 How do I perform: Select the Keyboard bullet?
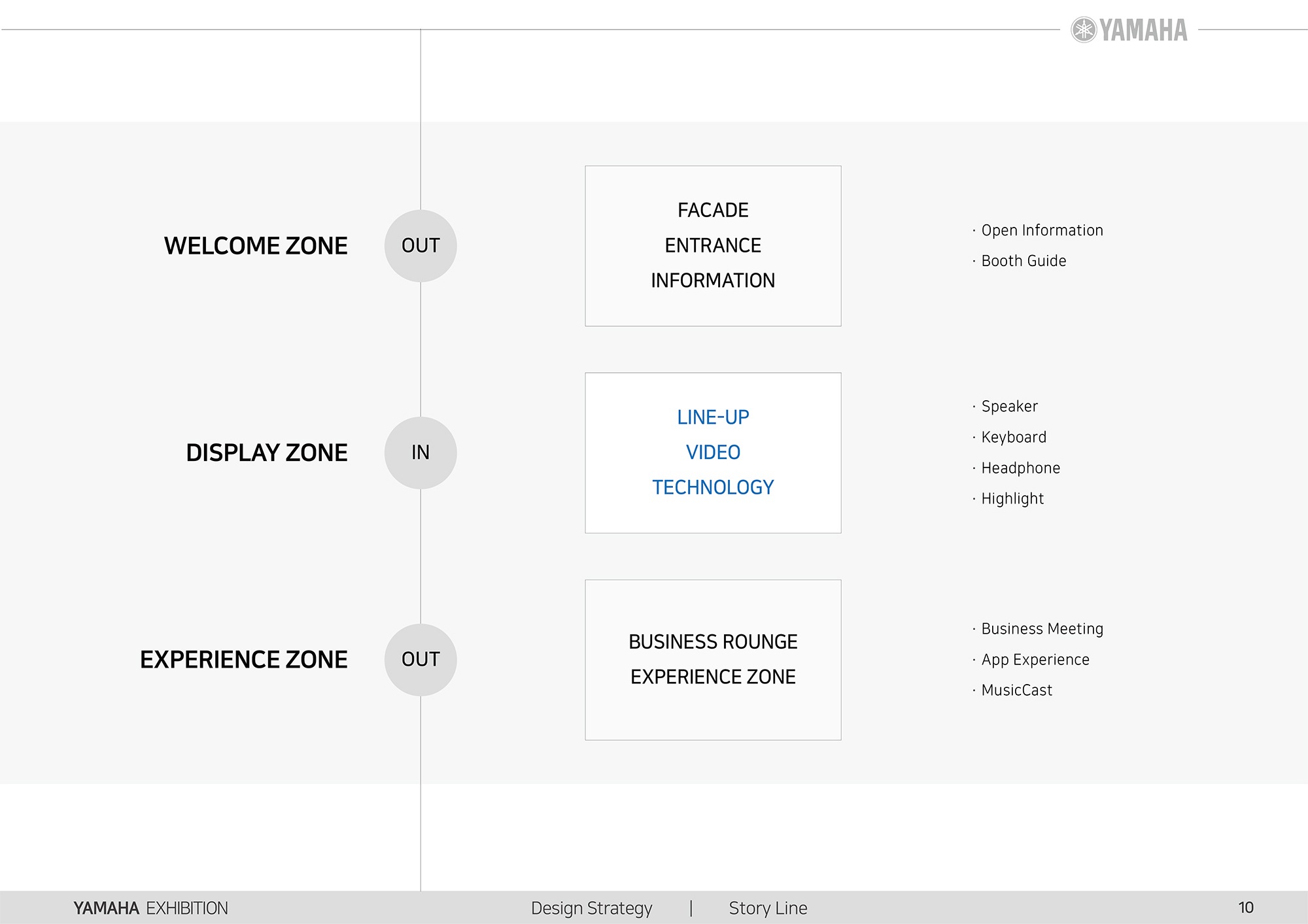point(1009,437)
